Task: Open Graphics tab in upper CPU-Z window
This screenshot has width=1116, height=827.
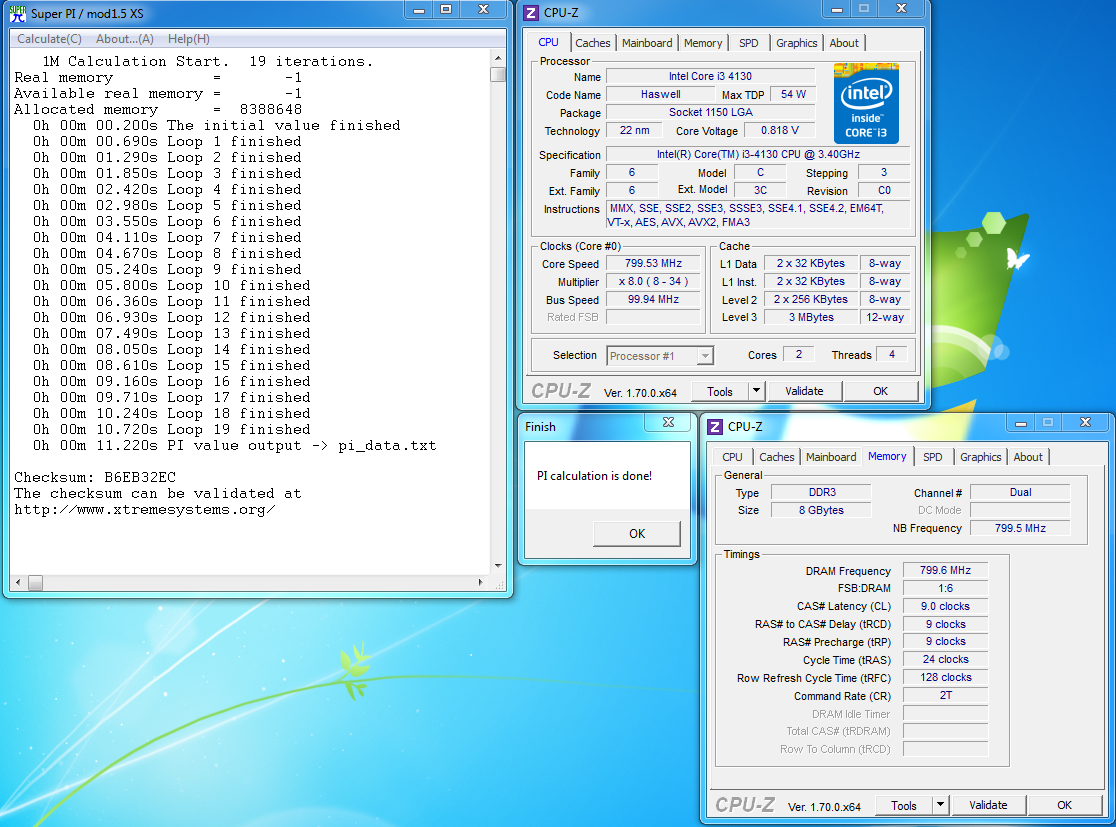Action: click(x=796, y=43)
